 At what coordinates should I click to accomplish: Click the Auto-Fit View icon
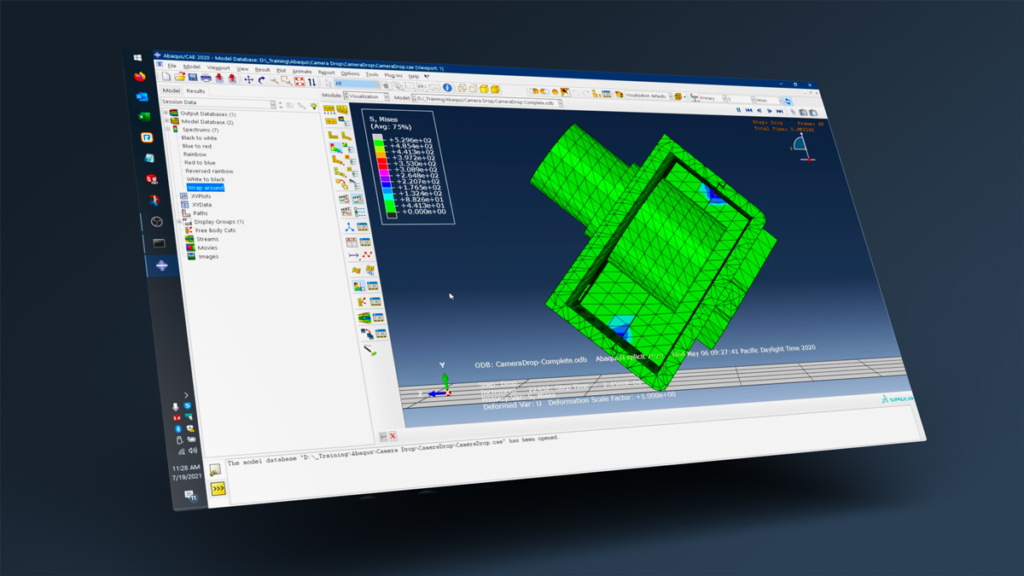(299, 83)
